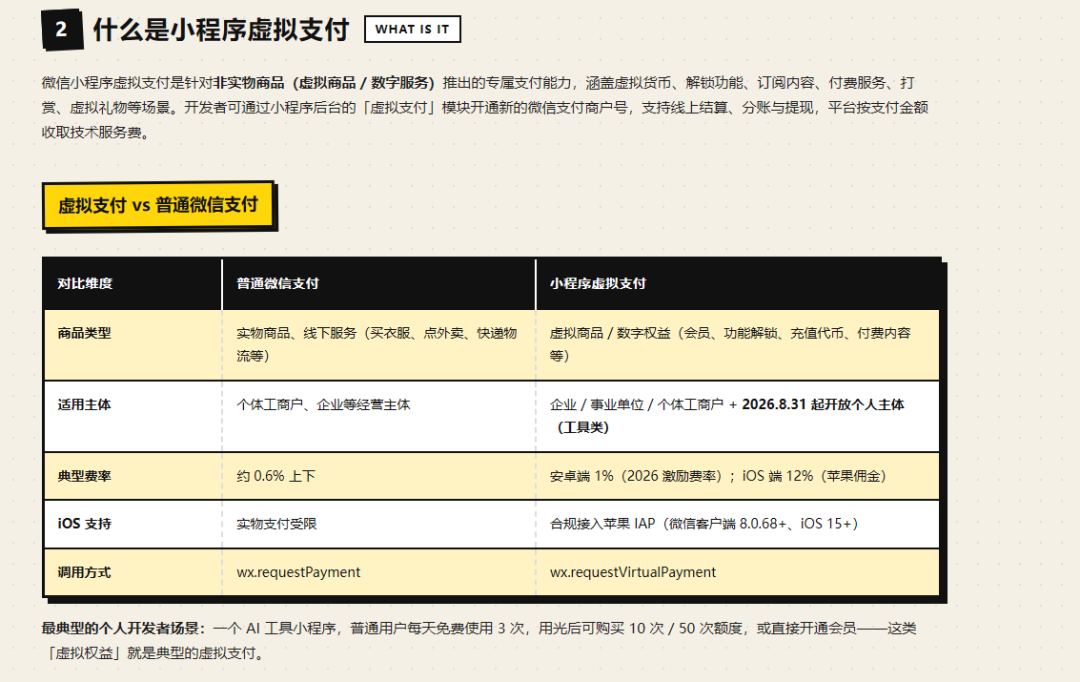Click the cell 实物商品、线下服务（买衣服、点外卖、快递物流等）
This screenshot has height=682, width=1080.
377,344
